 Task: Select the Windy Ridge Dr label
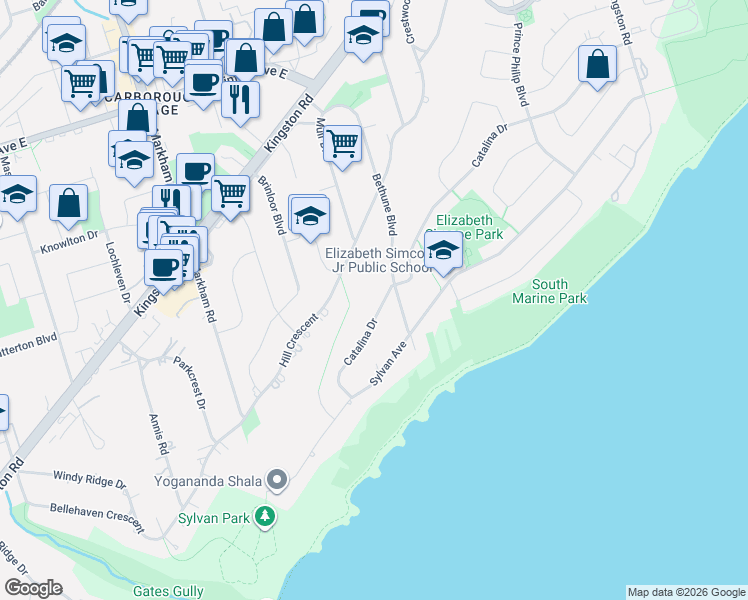89,479
